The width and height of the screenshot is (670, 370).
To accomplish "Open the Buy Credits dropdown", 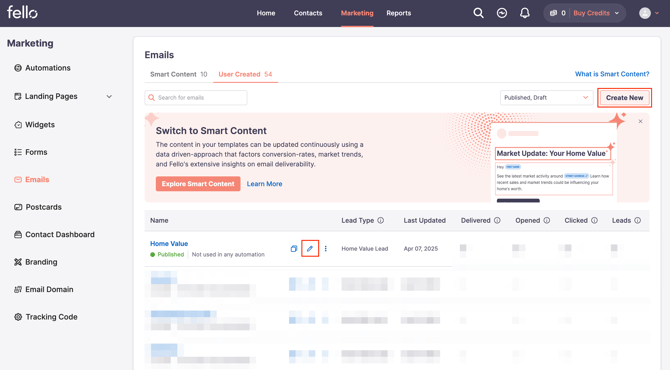I will click(x=596, y=13).
